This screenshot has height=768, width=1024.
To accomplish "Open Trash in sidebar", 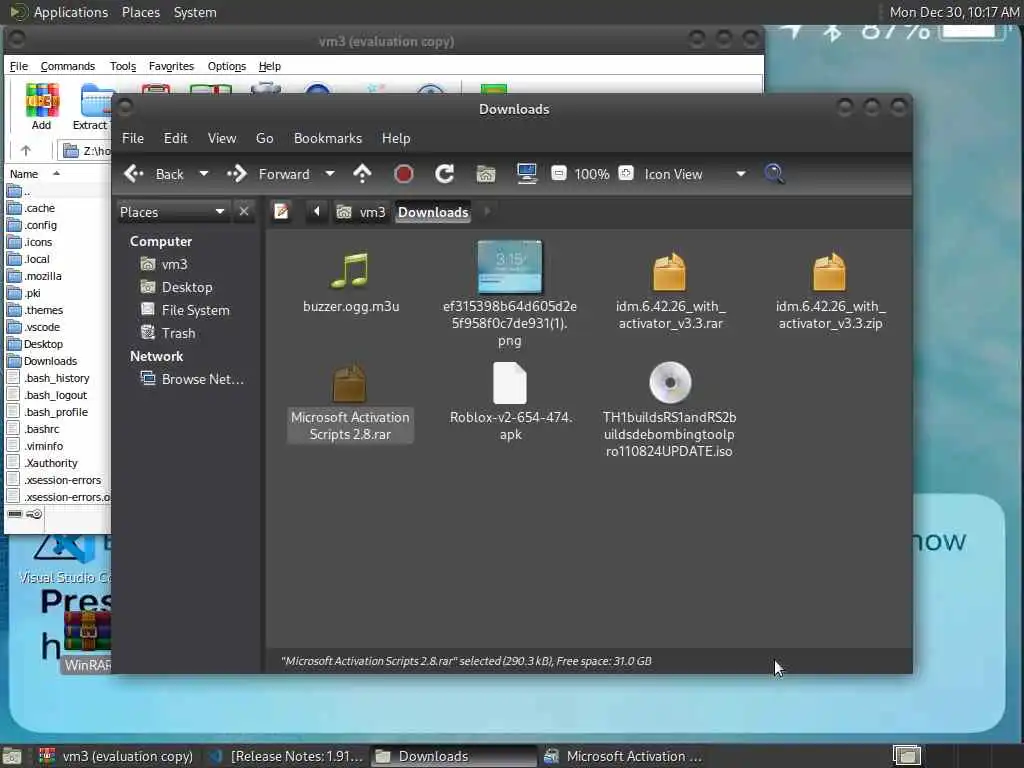I will pos(168,333).
